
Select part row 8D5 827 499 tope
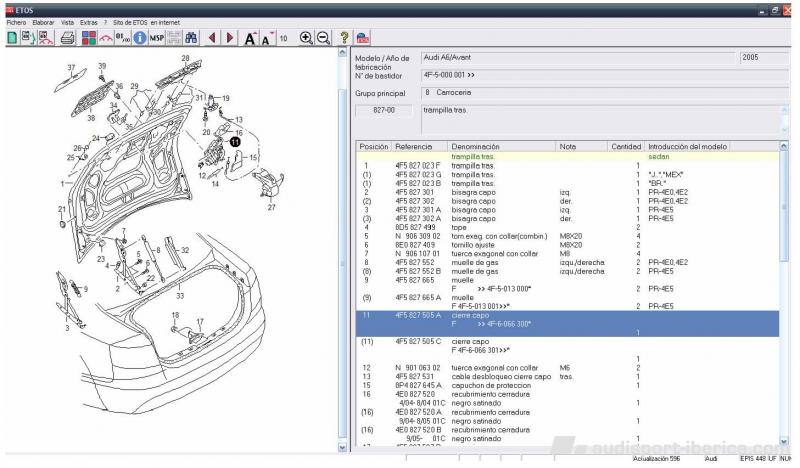567,228
